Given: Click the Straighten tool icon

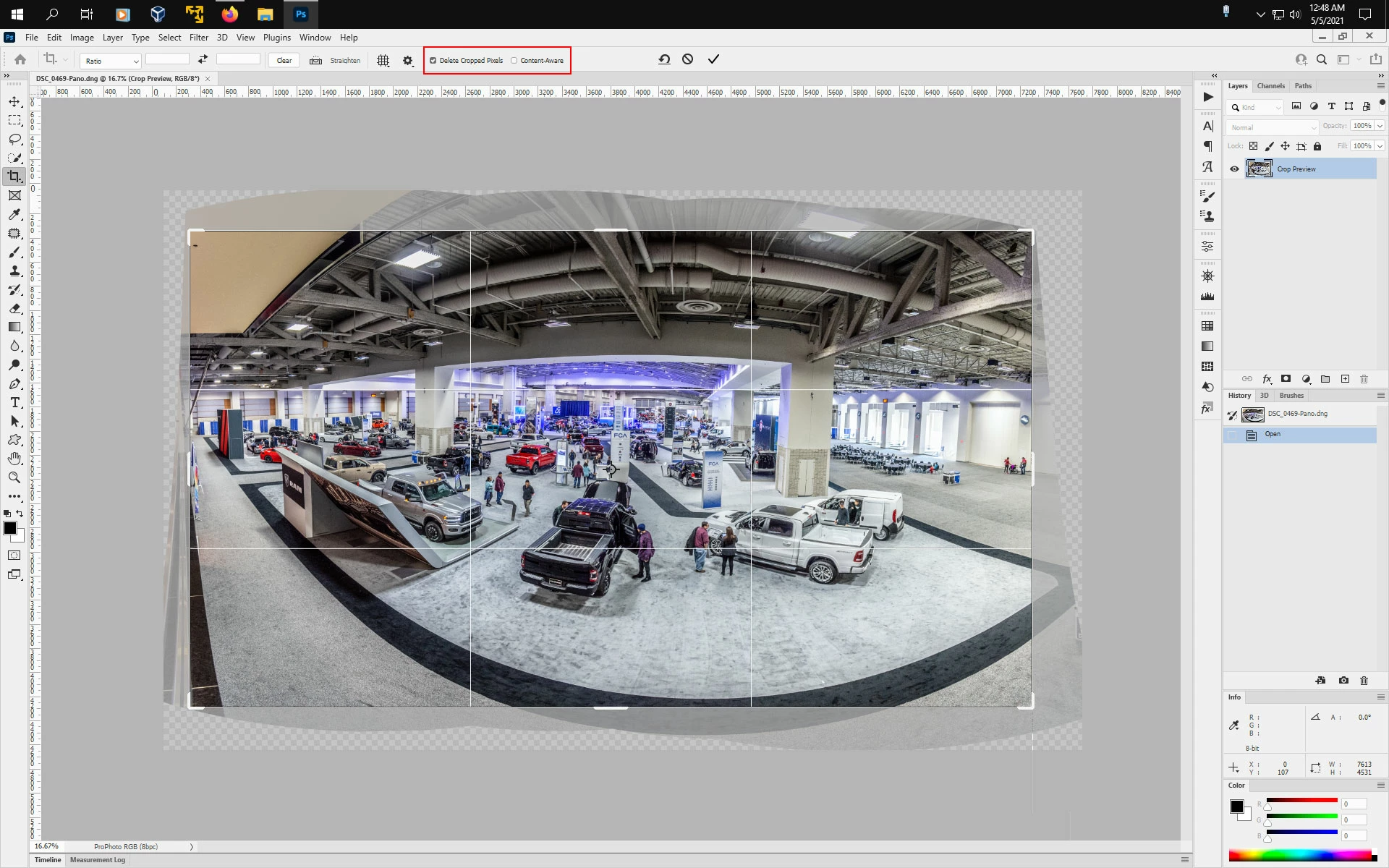Looking at the screenshot, I should pyautogui.click(x=316, y=61).
